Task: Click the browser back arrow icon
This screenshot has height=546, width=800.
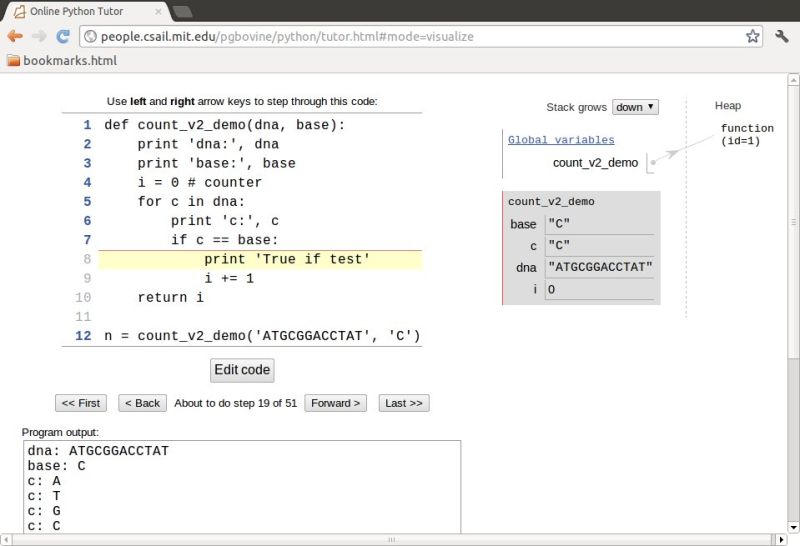Action: [15, 36]
